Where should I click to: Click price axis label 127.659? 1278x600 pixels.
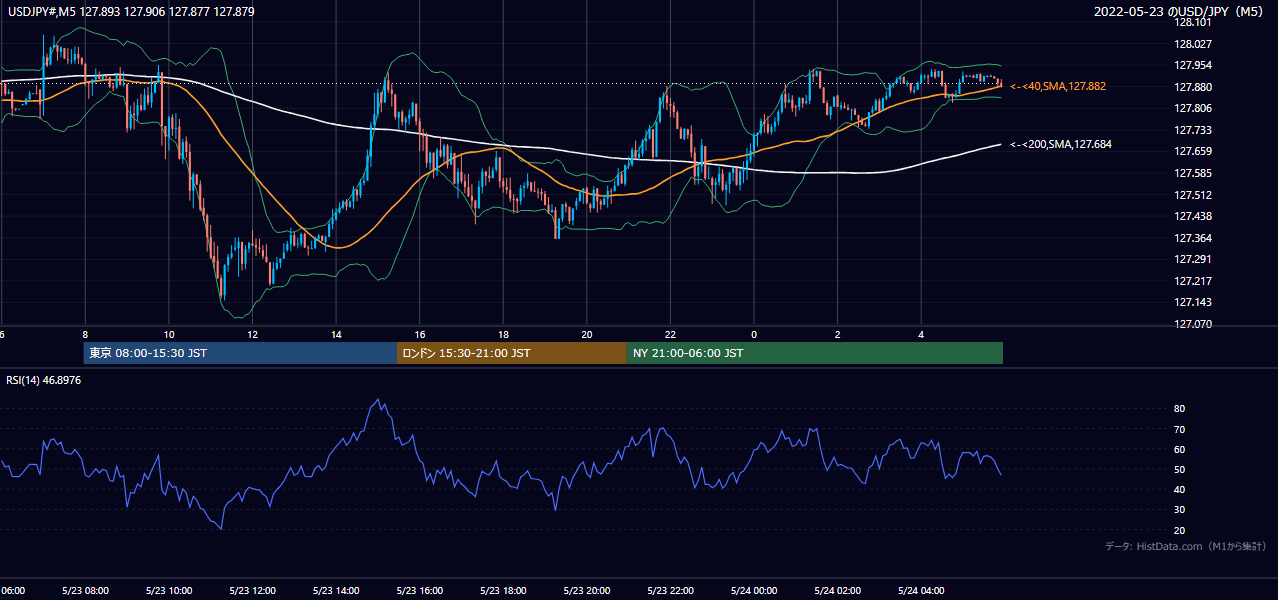click(x=1193, y=151)
